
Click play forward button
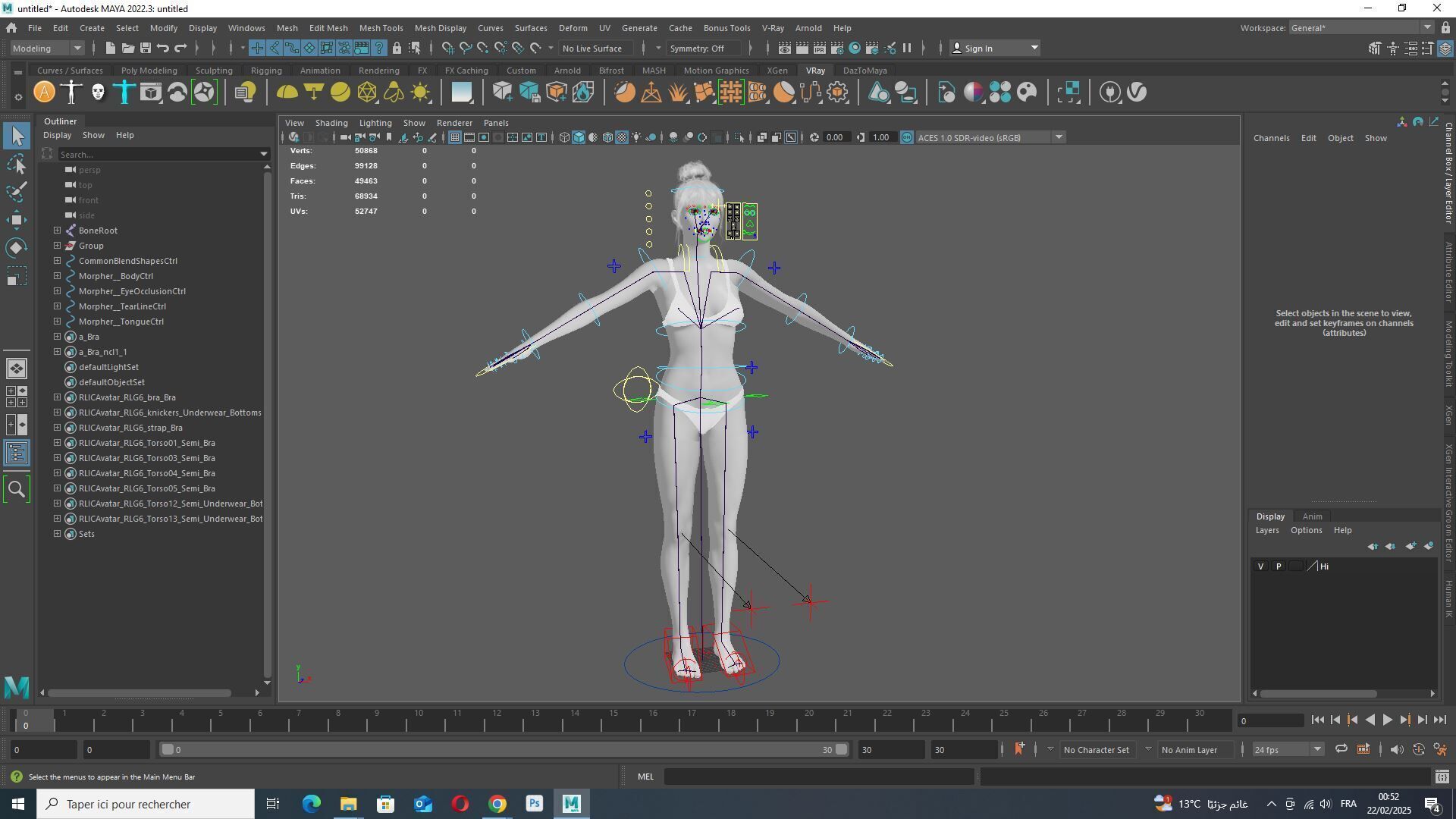pos(1387,720)
